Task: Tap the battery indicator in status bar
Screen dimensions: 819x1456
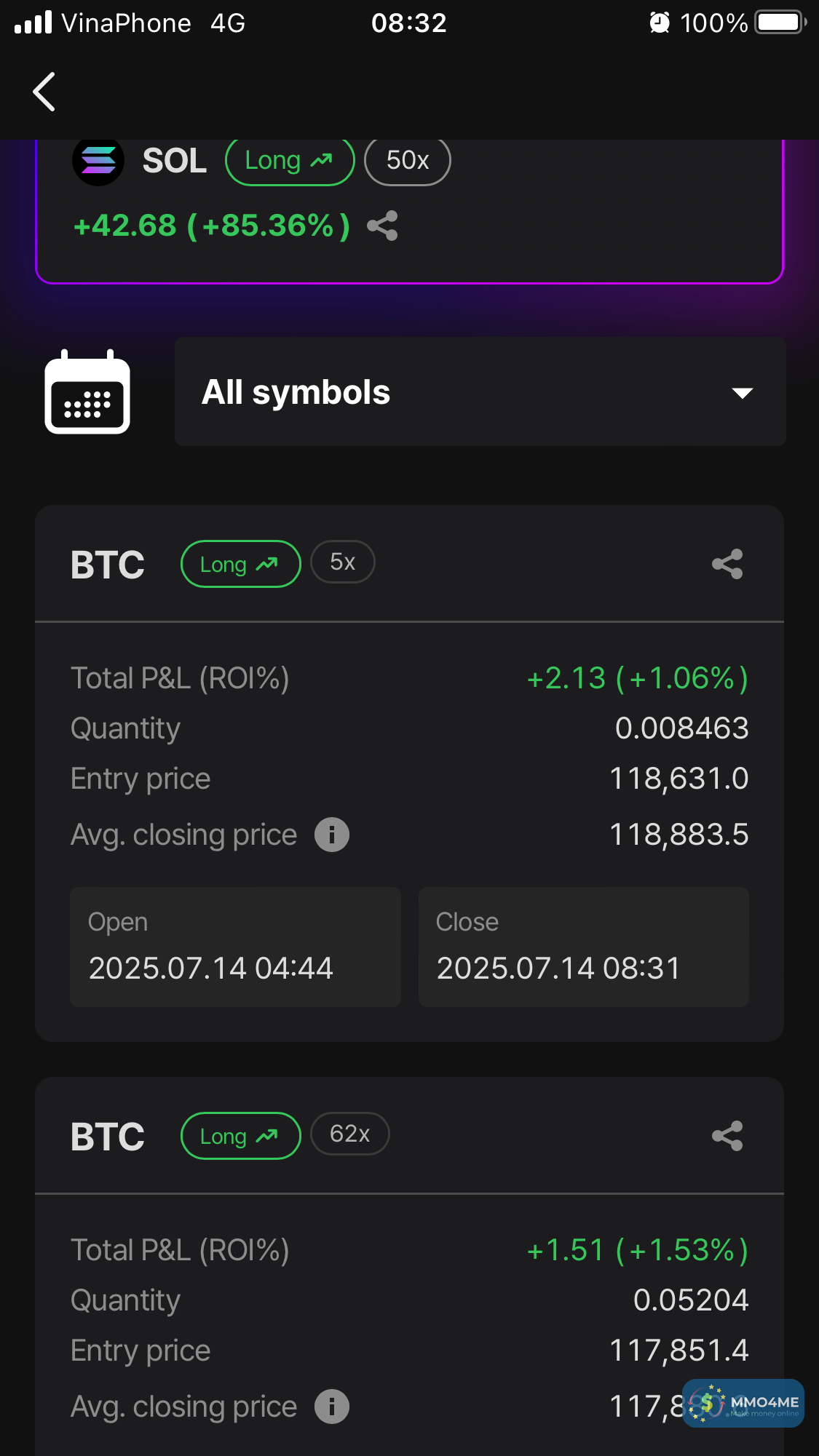Action: pyautogui.click(x=780, y=23)
